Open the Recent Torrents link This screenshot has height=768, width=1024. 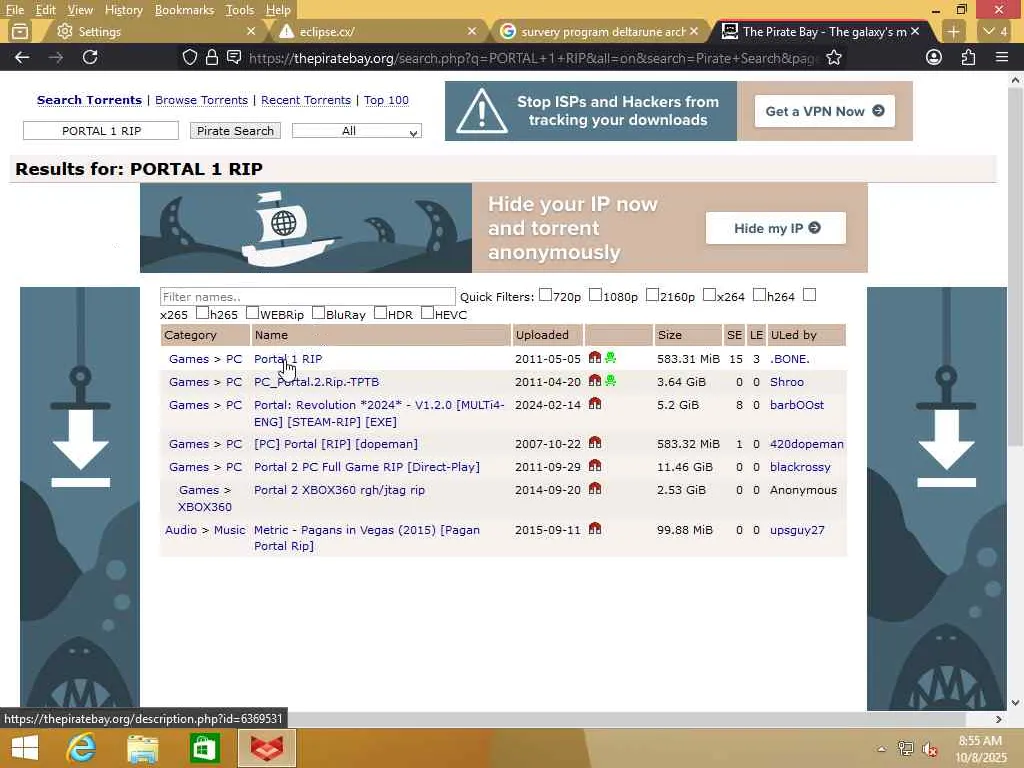tap(306, 100)
